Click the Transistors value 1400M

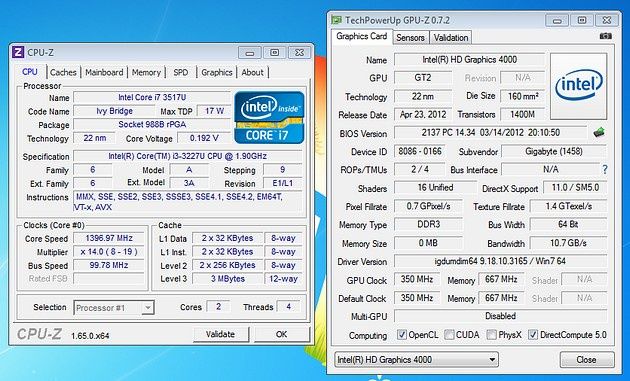point(522,115)
